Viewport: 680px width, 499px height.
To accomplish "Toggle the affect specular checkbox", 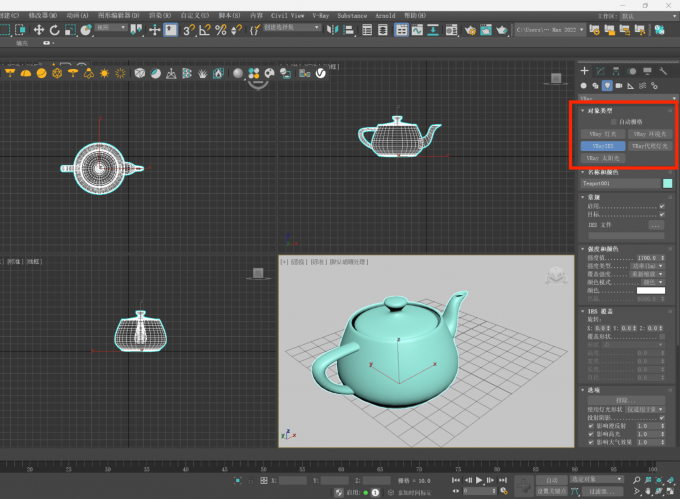I will click(591, 434).
